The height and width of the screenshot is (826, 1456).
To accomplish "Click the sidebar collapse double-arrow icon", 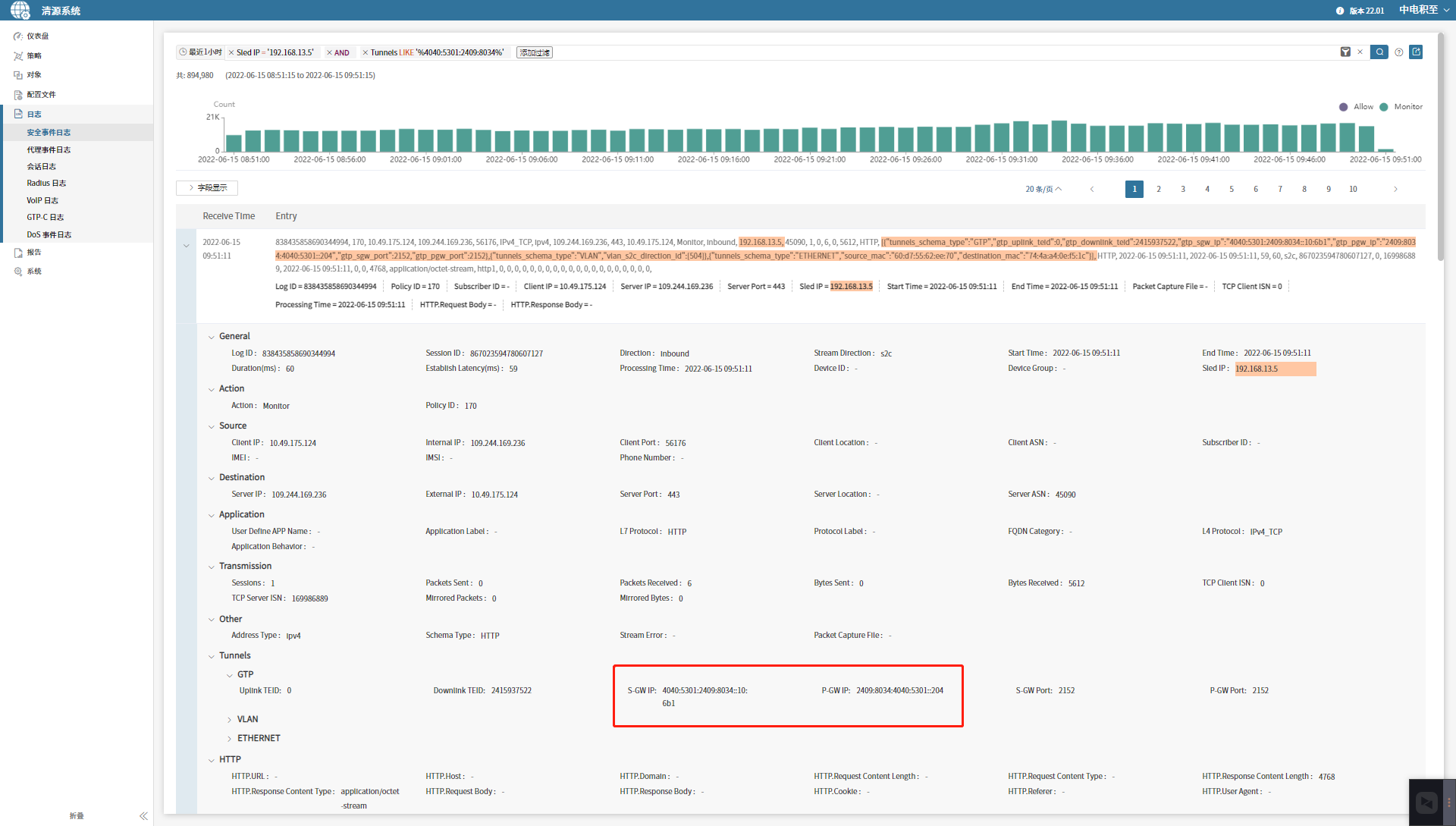I will 143,816.
